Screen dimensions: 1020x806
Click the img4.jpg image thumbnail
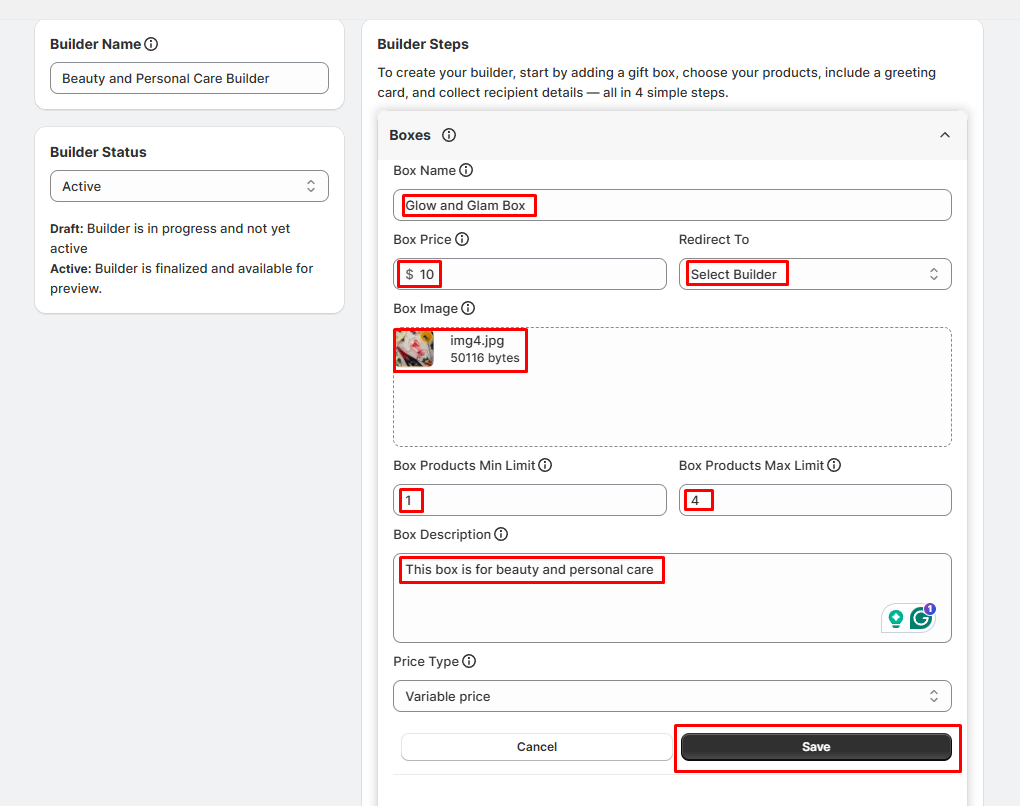click(x=414, y=349)
